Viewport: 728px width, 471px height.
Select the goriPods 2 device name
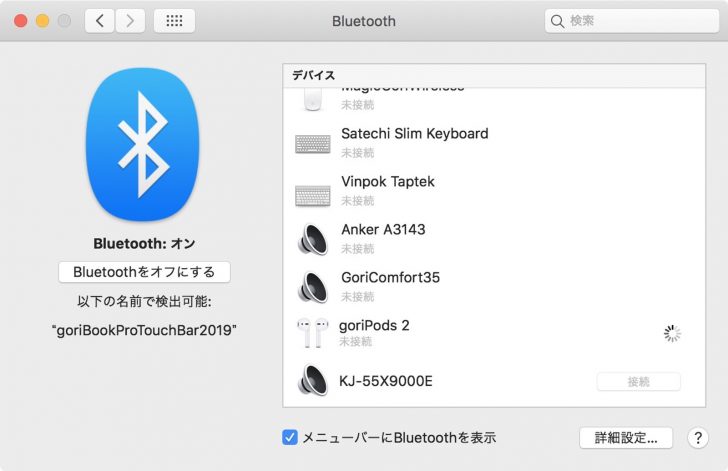point(374,326)
